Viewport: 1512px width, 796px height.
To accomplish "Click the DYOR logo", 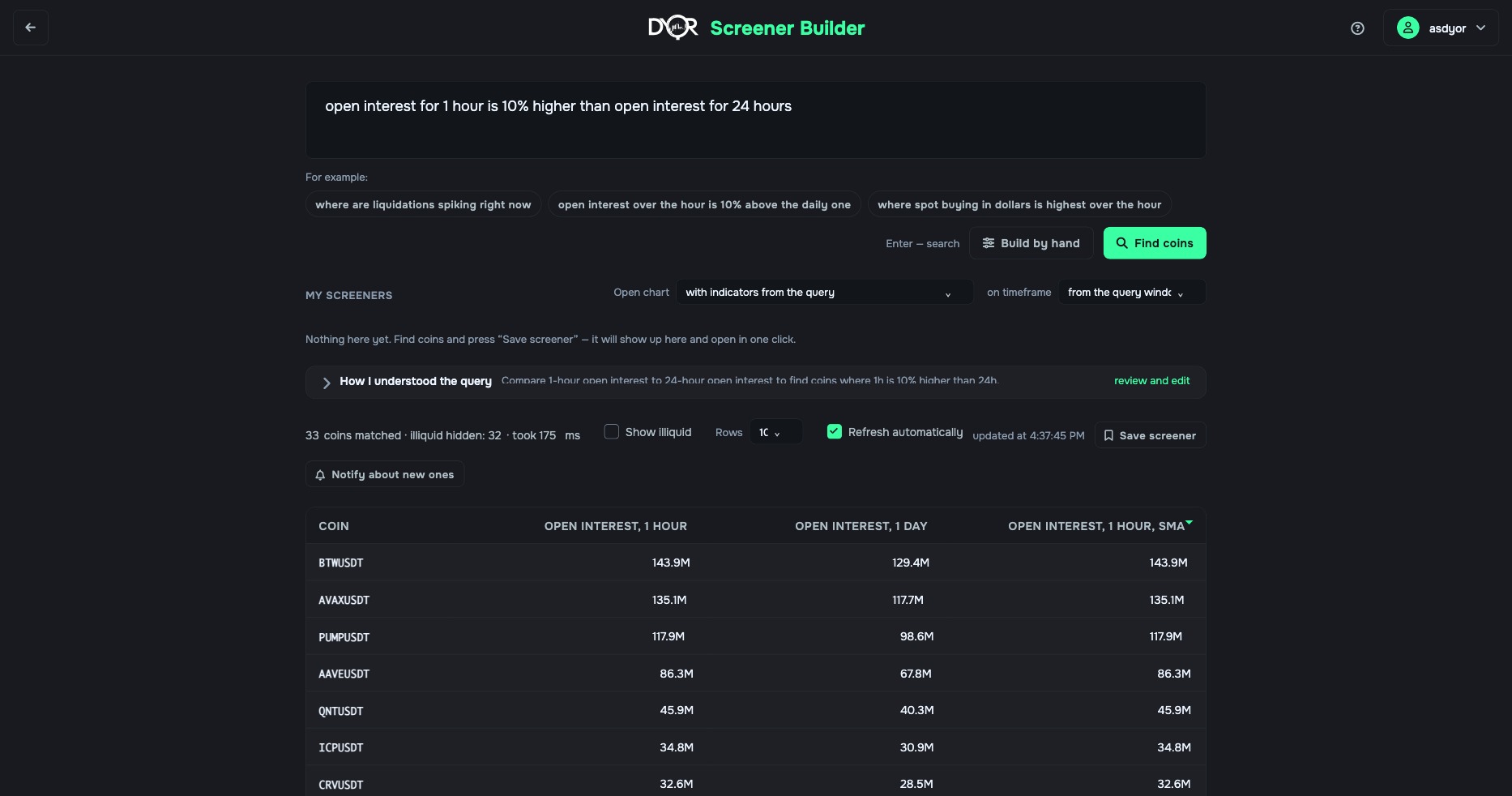I will (673, 28).
